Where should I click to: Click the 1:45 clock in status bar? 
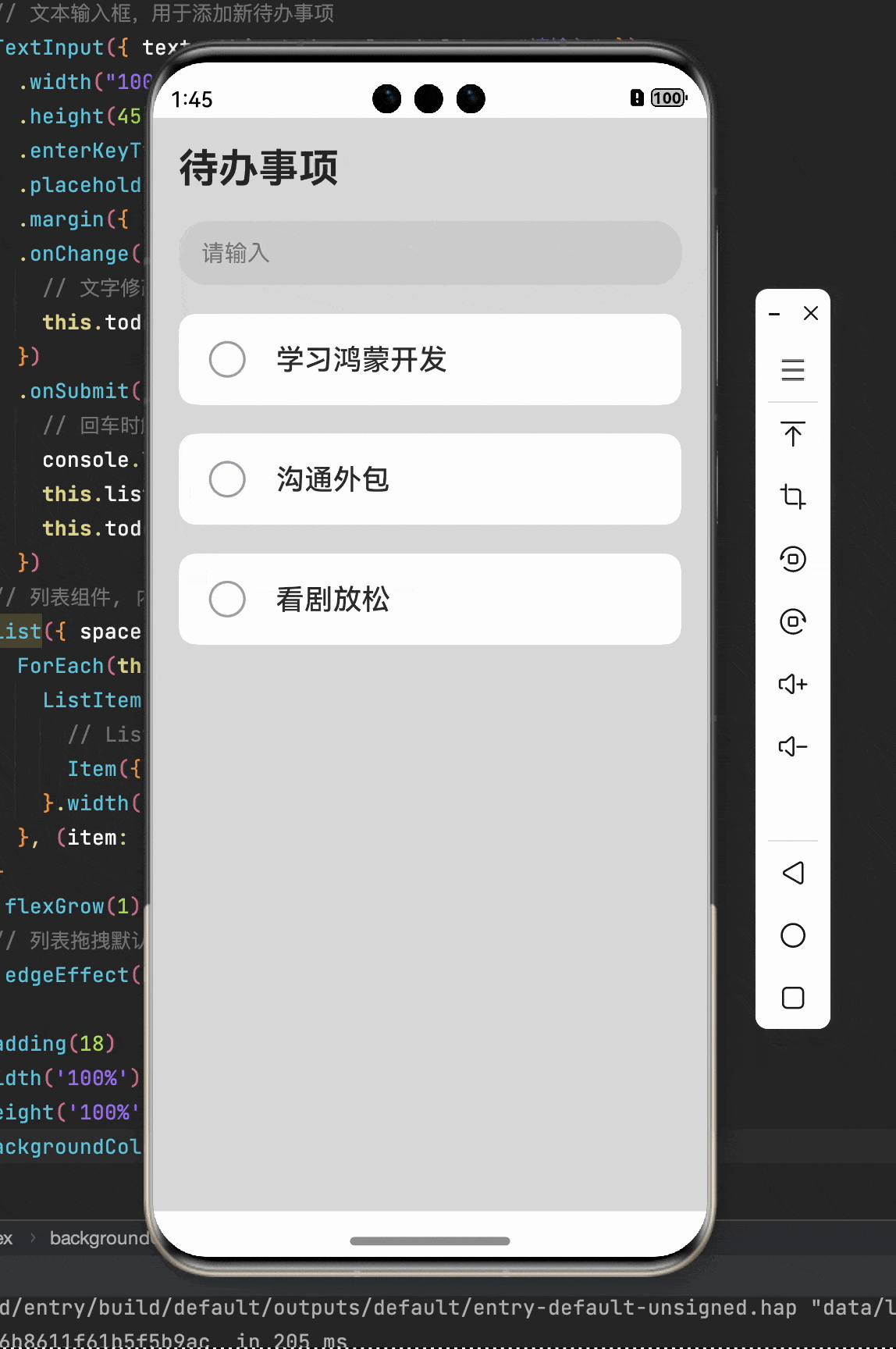point(192,100)
